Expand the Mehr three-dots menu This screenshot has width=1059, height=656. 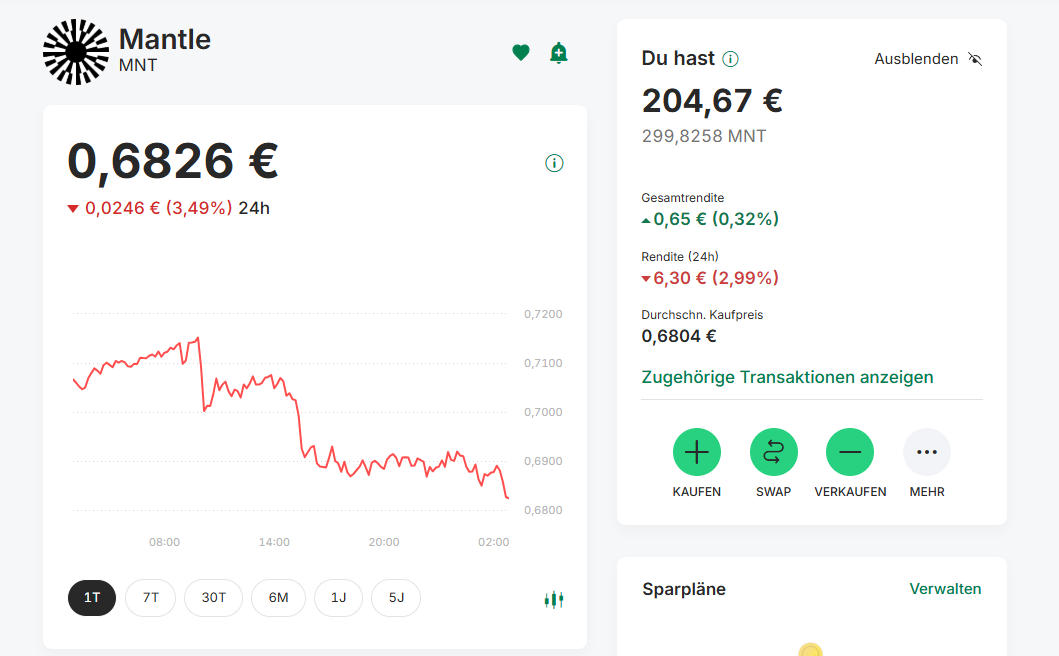pos(927,453)
